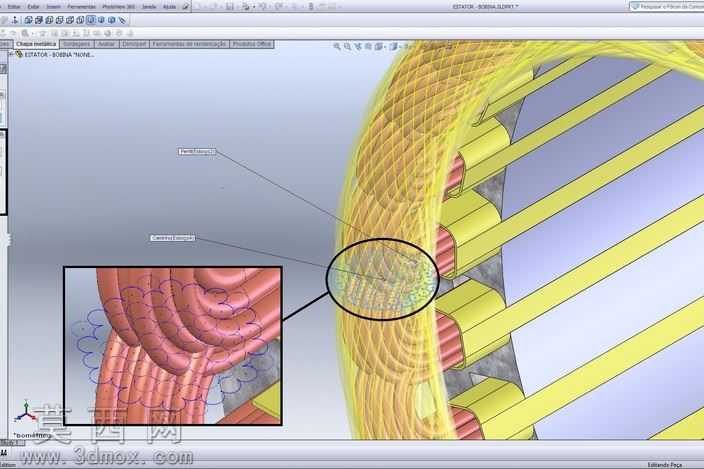This screenshot has width=704, height=469.
Task: Switch to the Avaliar tab
Action: [106, 44]
